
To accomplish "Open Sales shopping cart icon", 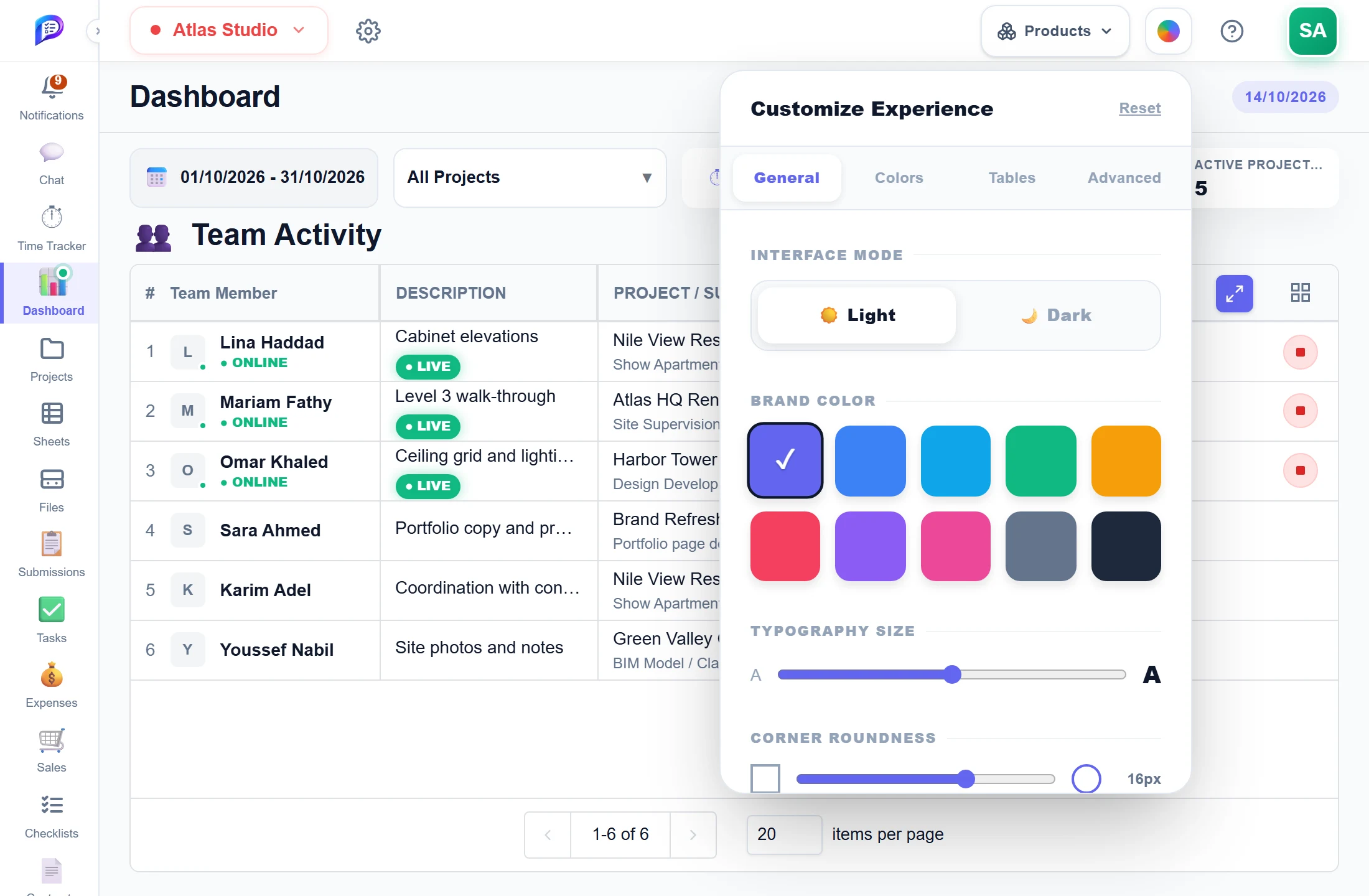I will tap(52, 740).
